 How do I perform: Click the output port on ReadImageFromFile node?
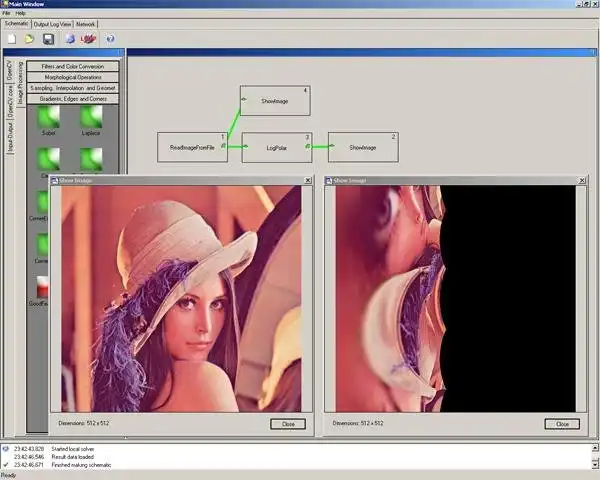[x=223, y=146]
